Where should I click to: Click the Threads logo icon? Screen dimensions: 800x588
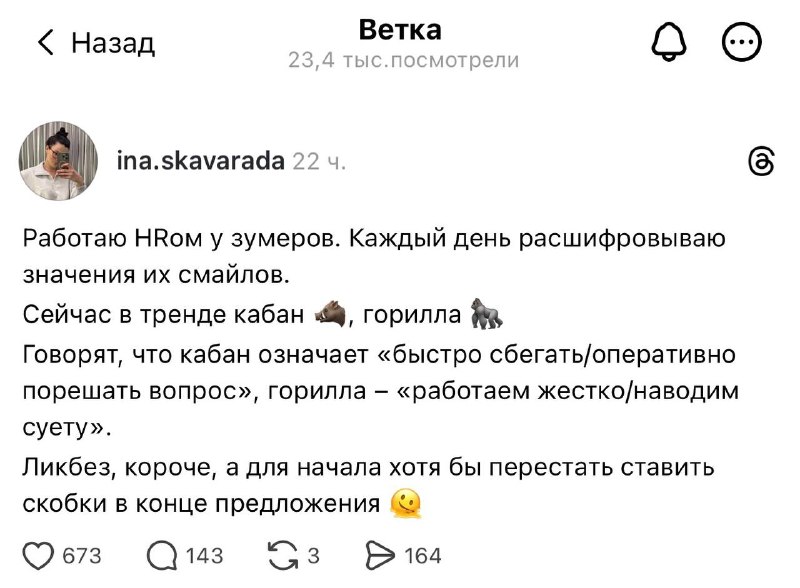[761, 162]
